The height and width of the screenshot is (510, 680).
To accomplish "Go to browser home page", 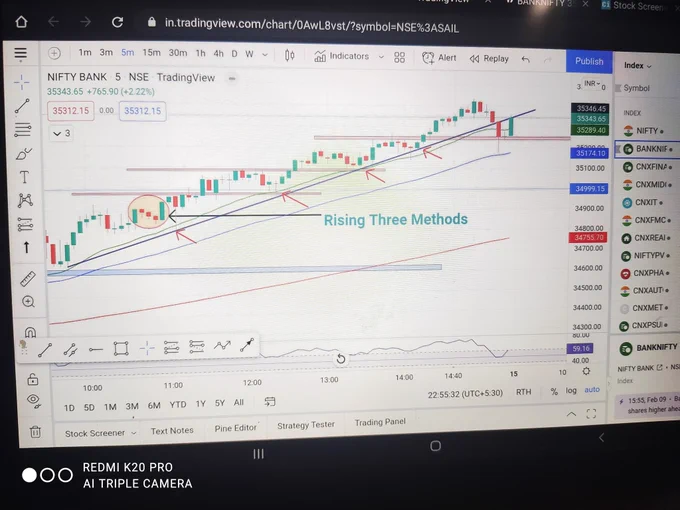I will click(21, 22).
